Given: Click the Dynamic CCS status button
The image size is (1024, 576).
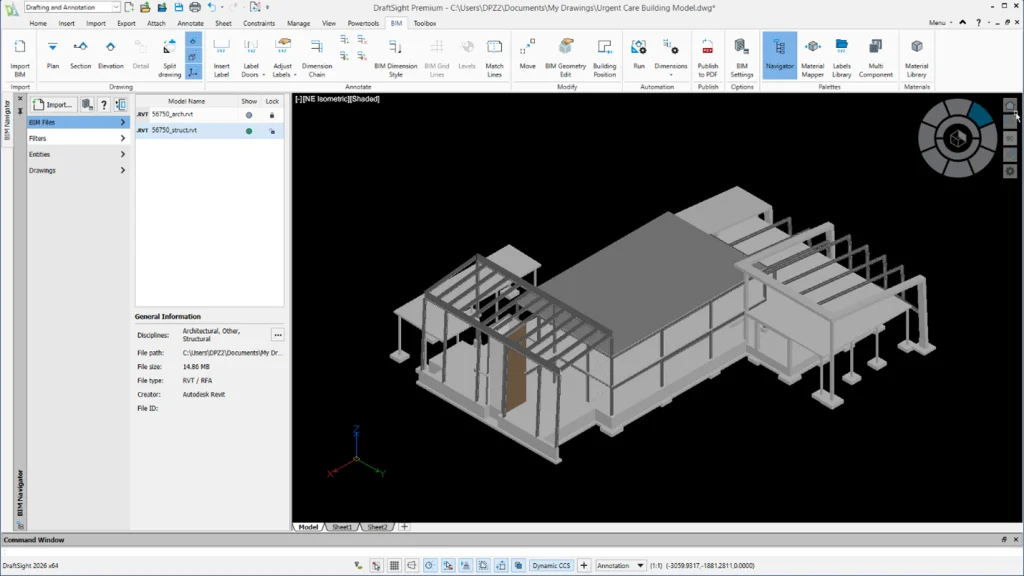Looking at the screenshot, I should point(551,566).
